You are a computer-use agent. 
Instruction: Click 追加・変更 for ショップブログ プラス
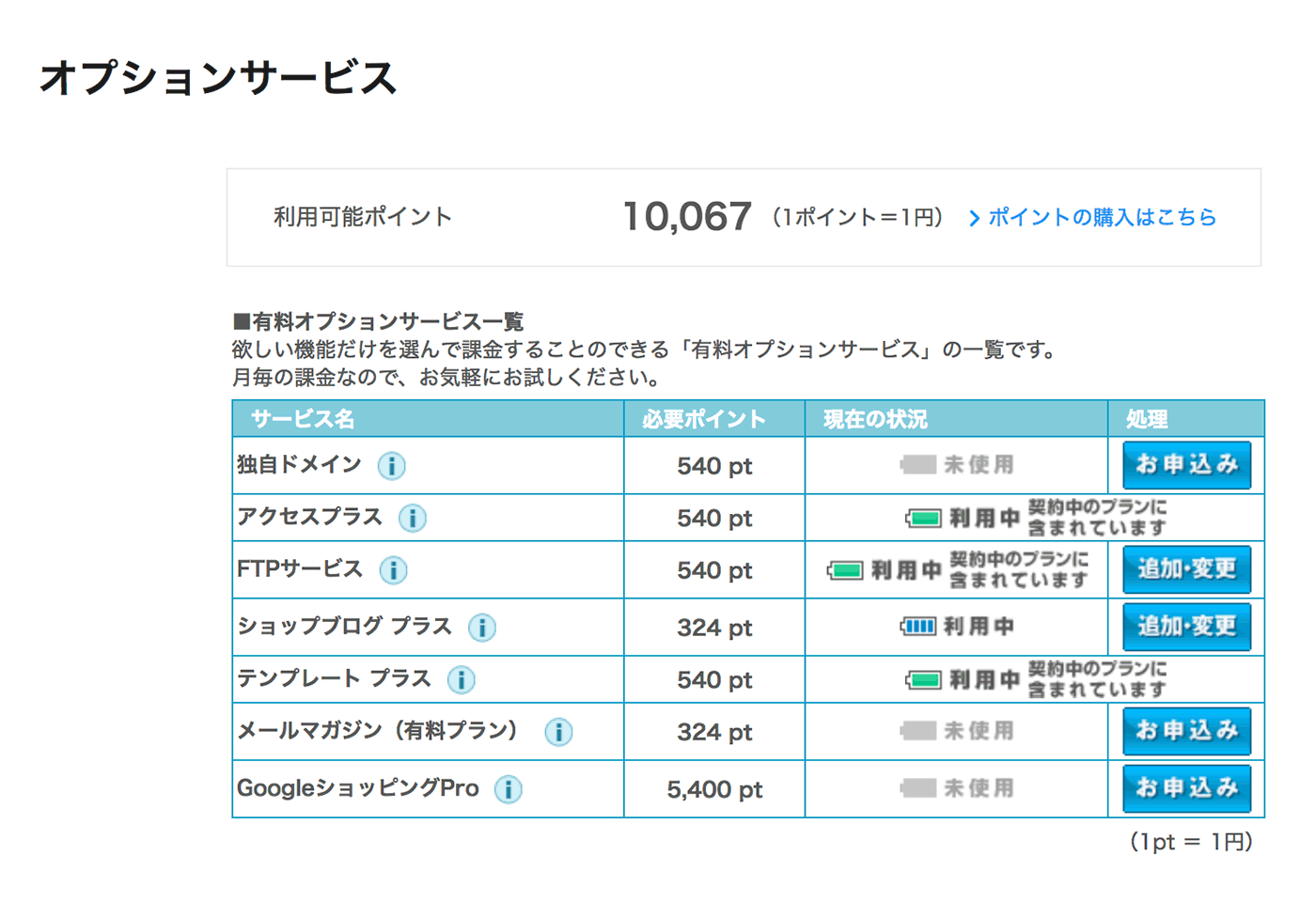(1186, 627)
